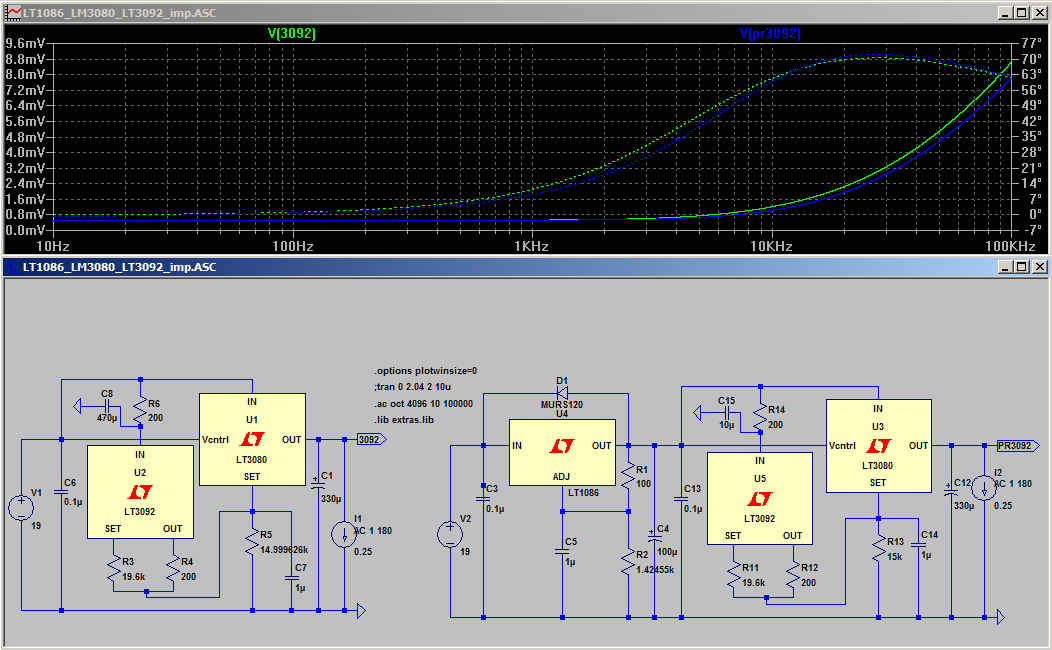The height and width of the screenshot is (650, 1052).
Task: Click the 77° phase axis label
Action: coord(1032,44)
